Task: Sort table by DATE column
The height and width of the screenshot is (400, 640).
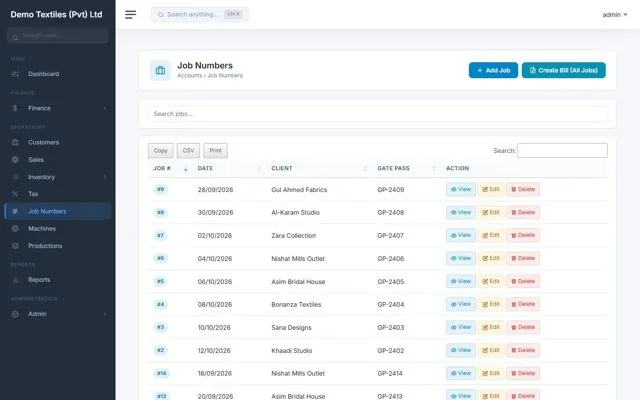Action: pos(229,168)
